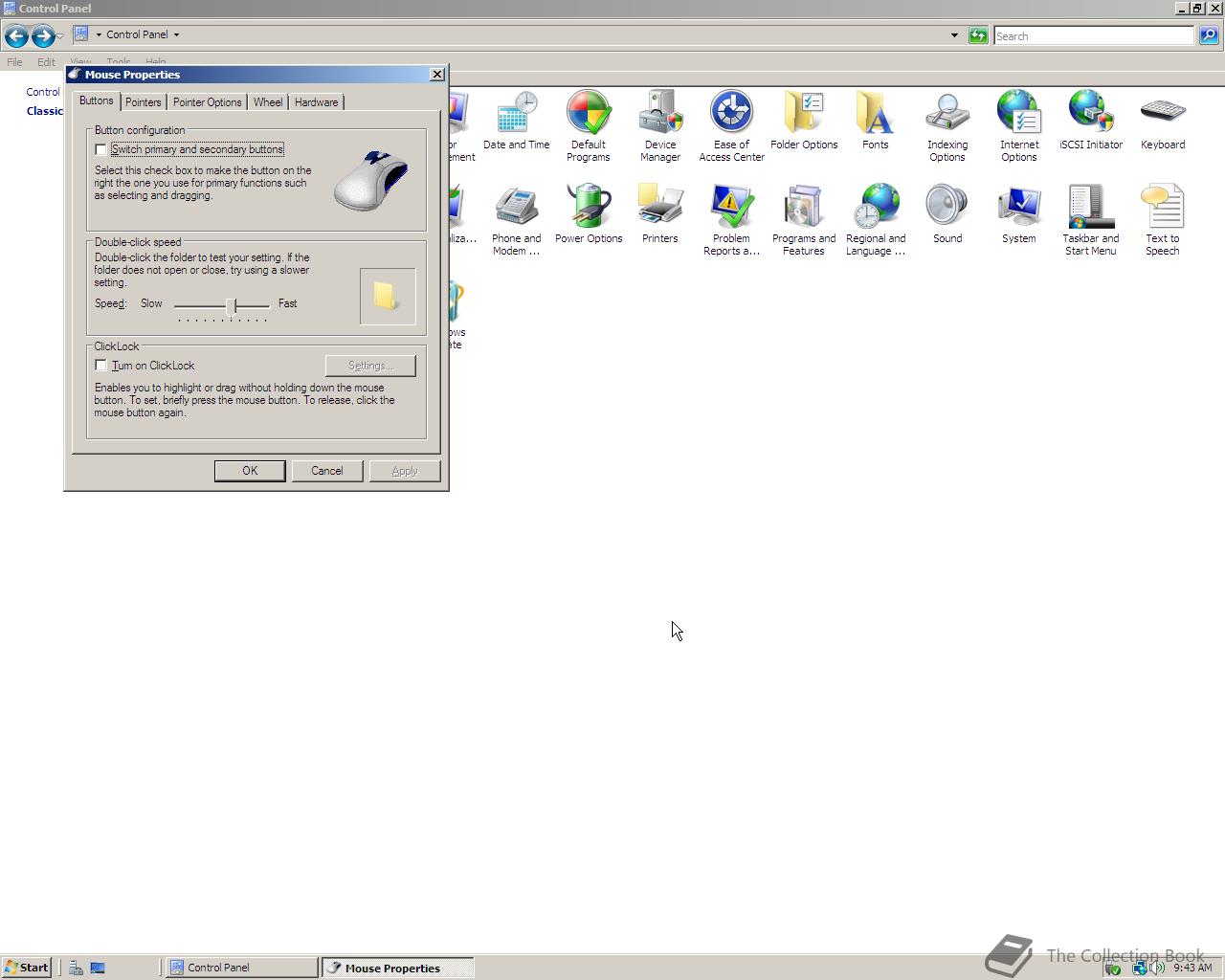Click the Forward navigation arrow
The height and width of the screenshot is (980, 1225).
pos(42,36)
